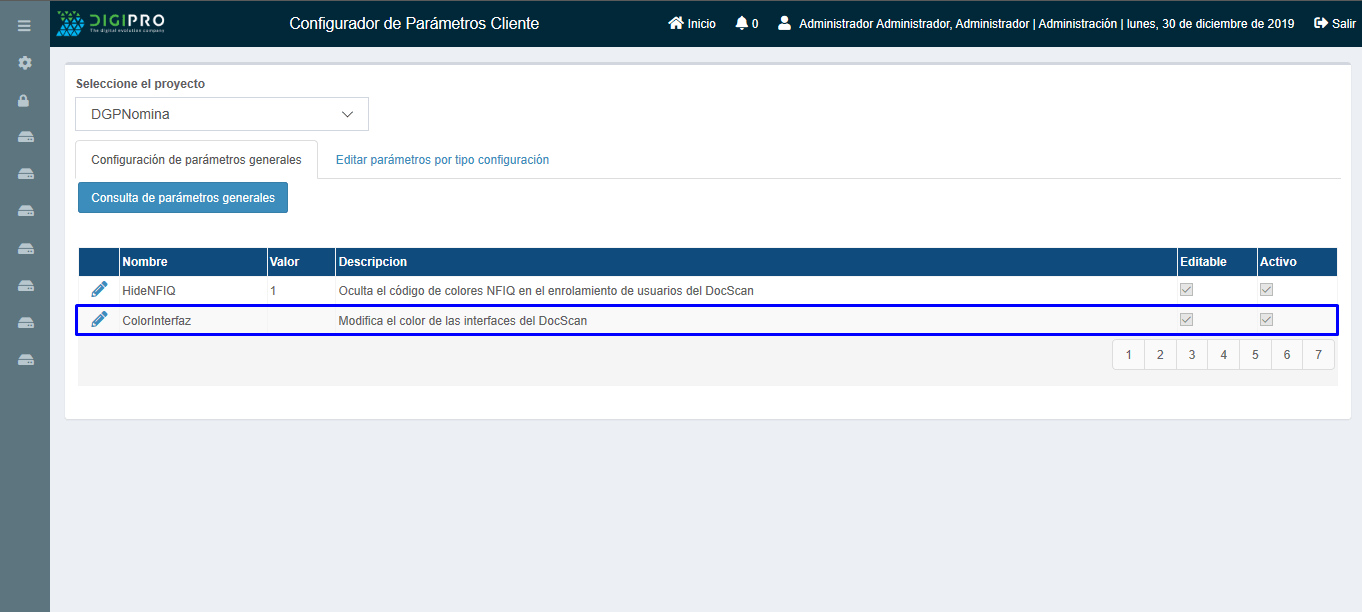Viewport: 1362px width, 612px height.
Task: Click the user profile icon in header
Action: click(784, 23)
